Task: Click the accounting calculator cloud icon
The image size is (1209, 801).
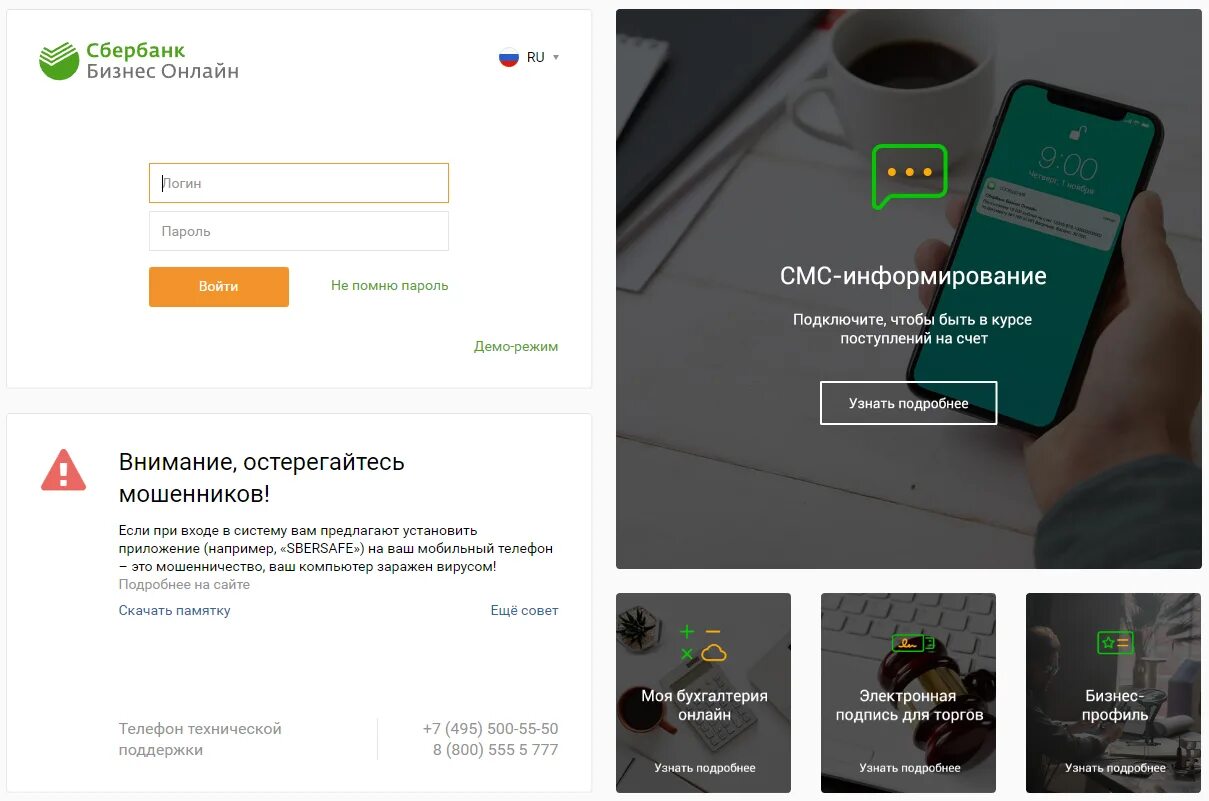Action: pyautogui.click(x=702, y=643)
